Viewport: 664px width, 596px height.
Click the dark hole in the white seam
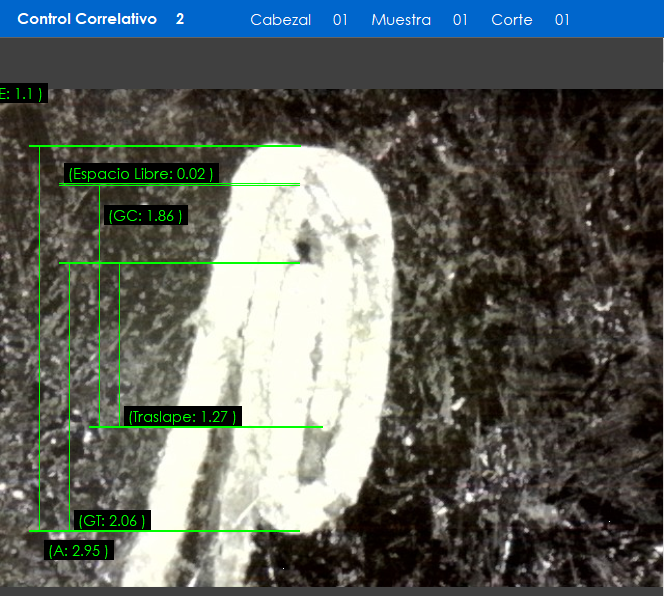[x=301, y=249]
